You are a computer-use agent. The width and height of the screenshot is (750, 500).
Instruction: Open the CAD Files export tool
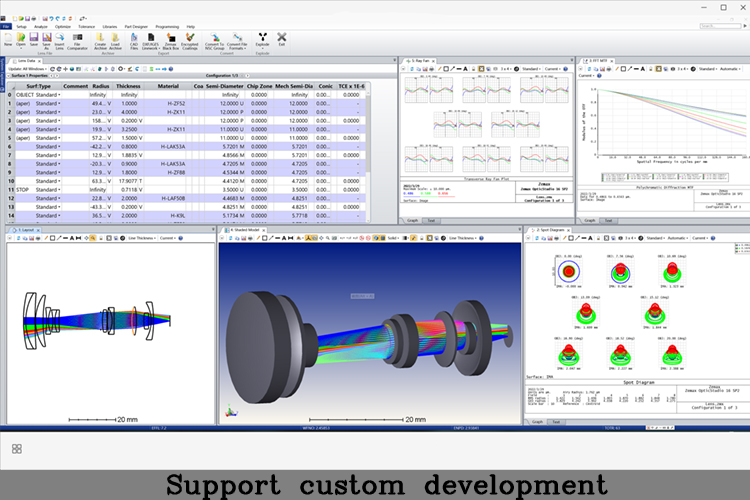135,39
